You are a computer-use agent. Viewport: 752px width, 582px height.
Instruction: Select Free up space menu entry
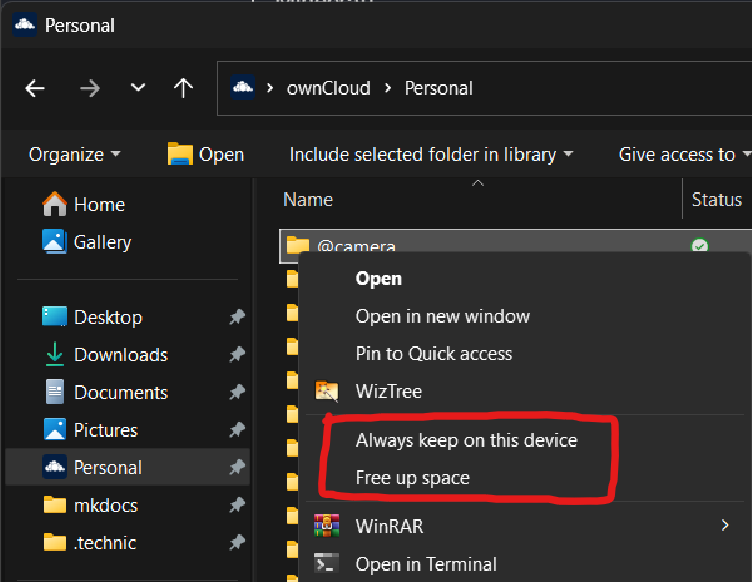[x=412, y=478]
